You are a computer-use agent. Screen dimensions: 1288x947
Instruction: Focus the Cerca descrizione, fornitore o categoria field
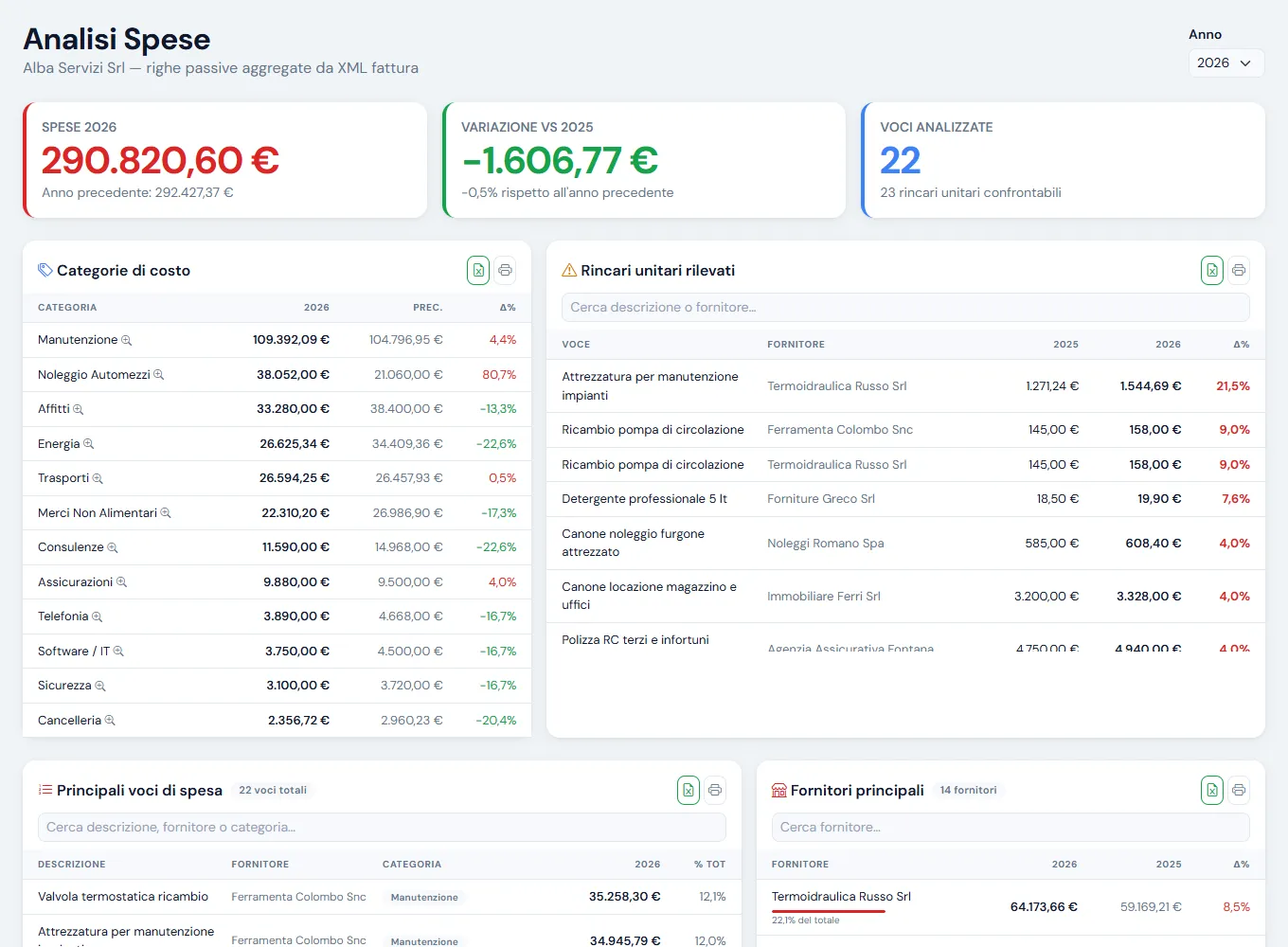point(382,827)
